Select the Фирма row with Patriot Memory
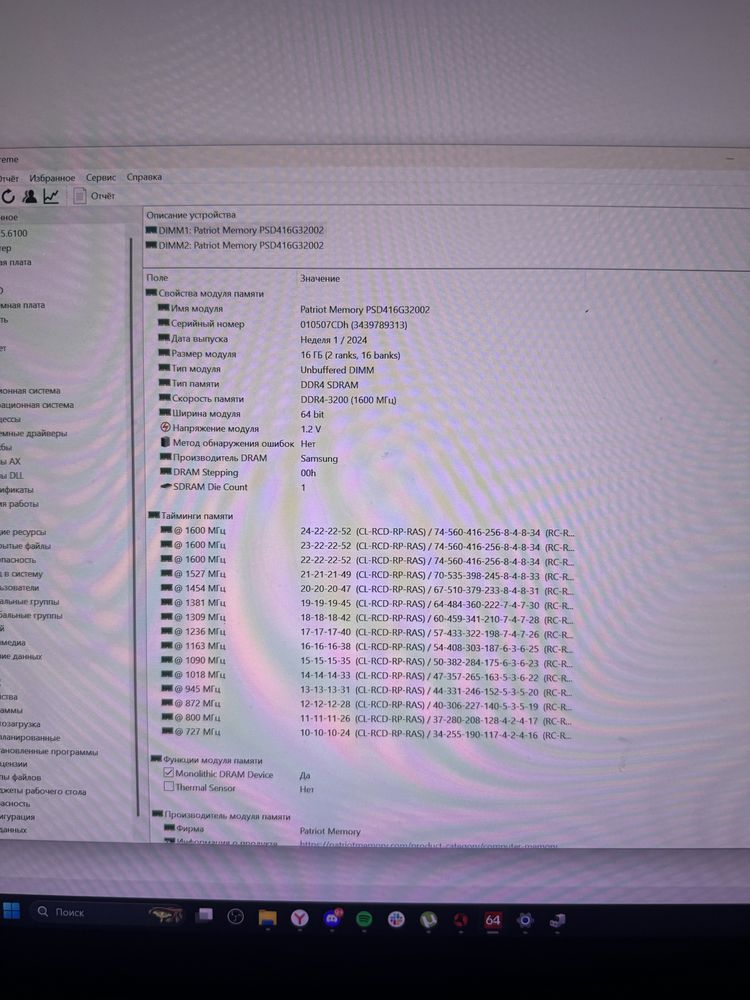 point(263,830)
